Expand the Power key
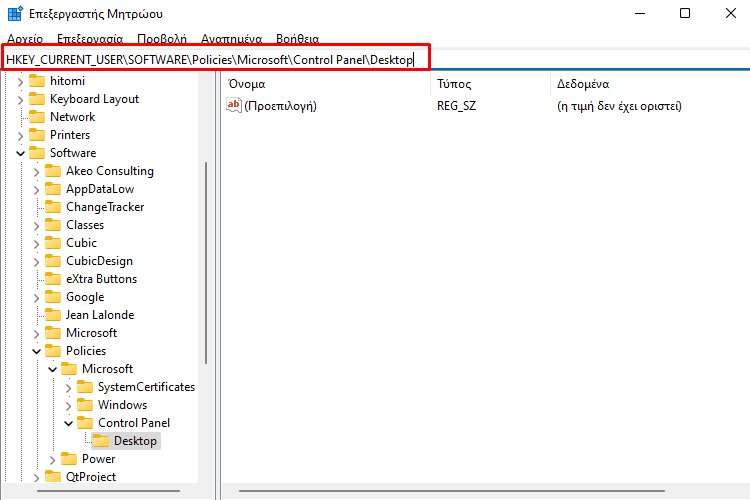Screen dimensions: 750x500 [x=53, y=460]
